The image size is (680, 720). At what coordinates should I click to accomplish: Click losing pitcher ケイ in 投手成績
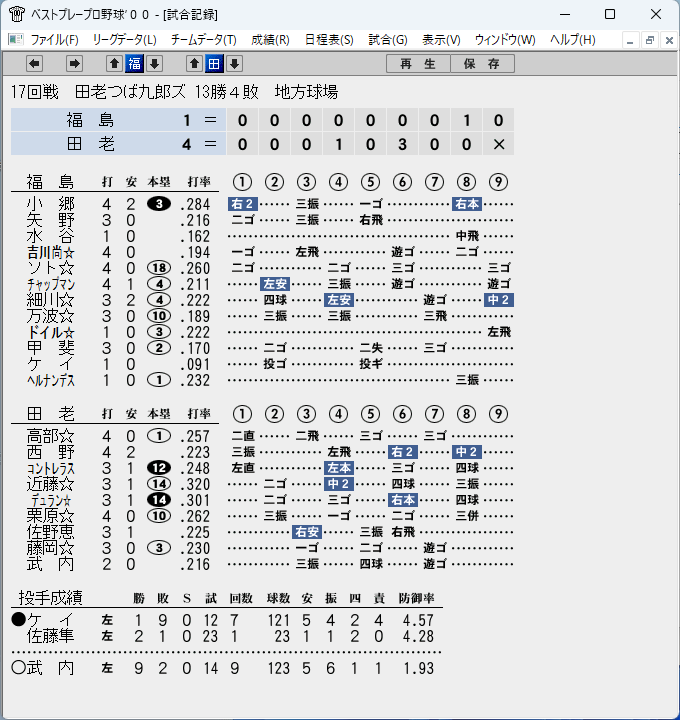pyautogui.click(x=50, y=620)
